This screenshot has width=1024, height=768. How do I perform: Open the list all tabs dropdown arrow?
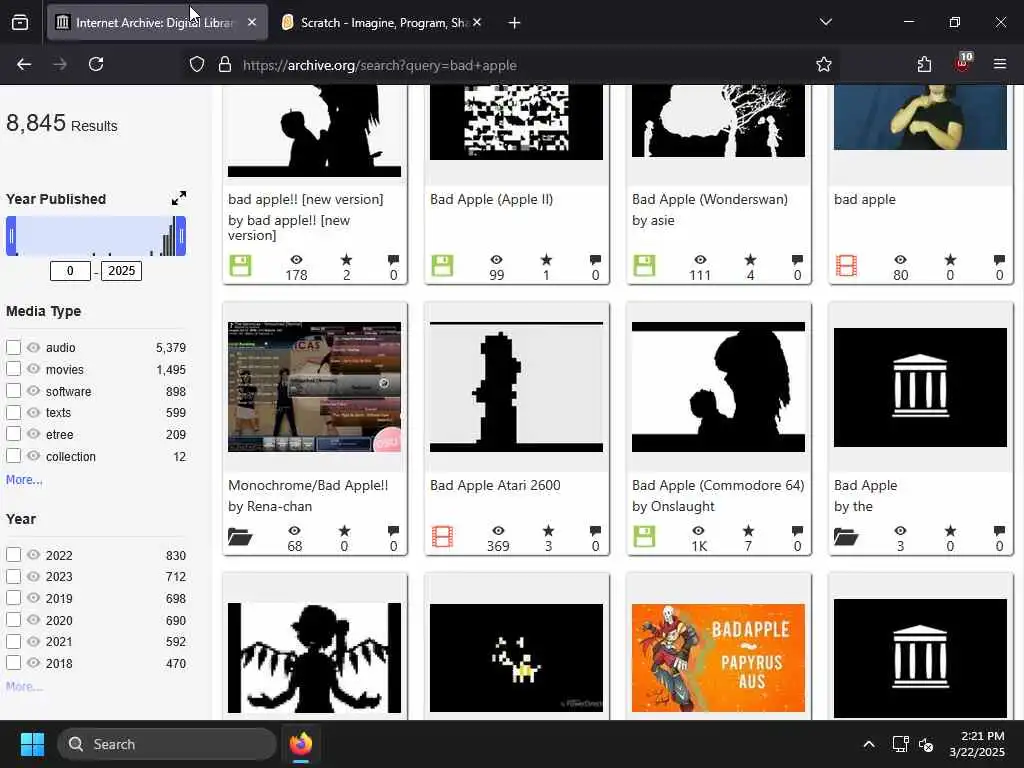click(825, 22)
